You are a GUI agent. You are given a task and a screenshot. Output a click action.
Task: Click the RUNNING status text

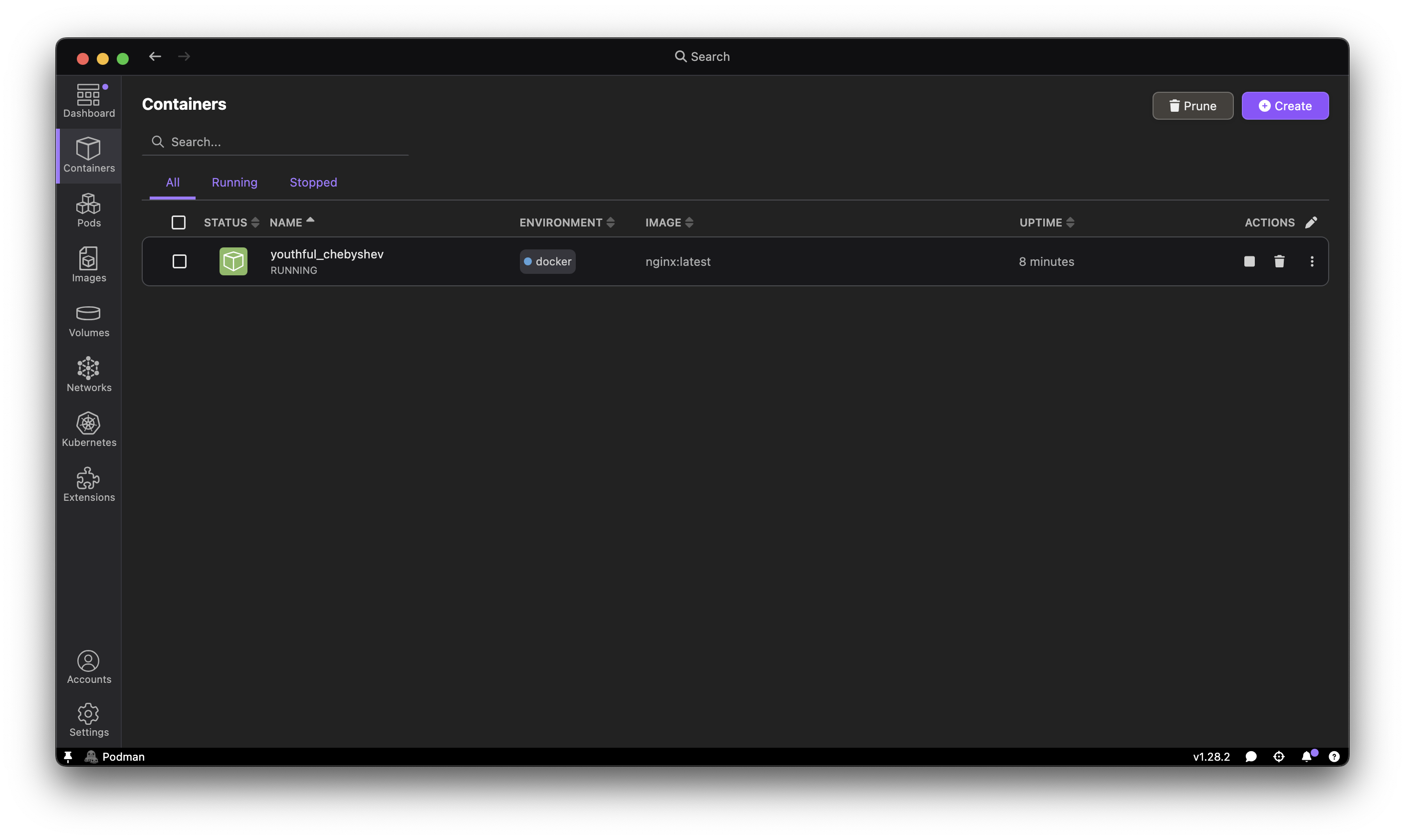(x=294, y=270)
